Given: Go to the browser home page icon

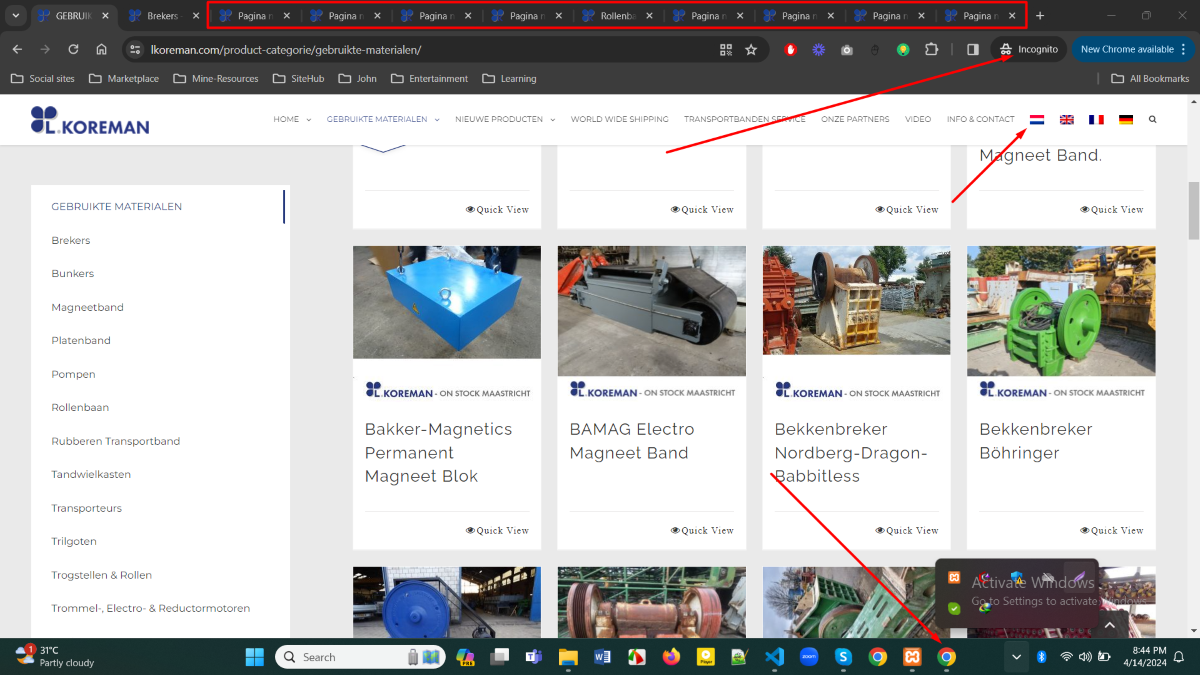Looking at the screenshot, I should click(102, 49).
